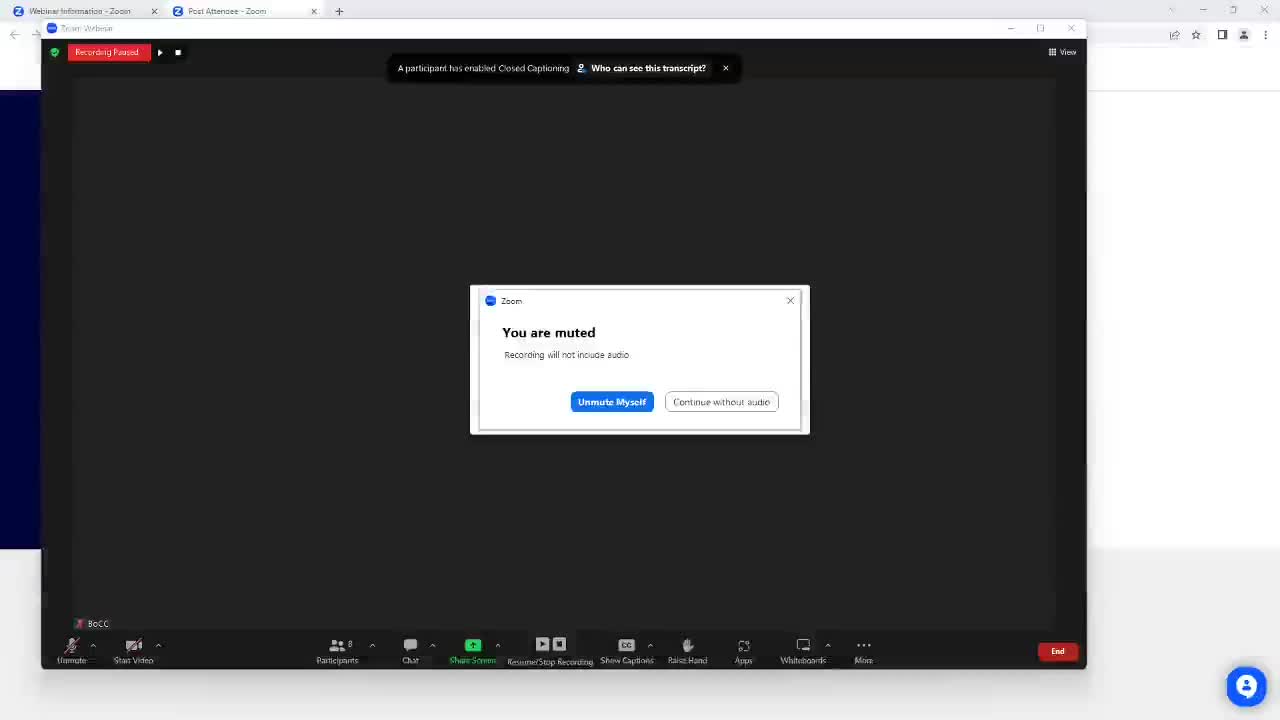This screenshot has width=1280, height=720.
Task: Click the green Share Screen icon
Action: click(x=472, y=646)
